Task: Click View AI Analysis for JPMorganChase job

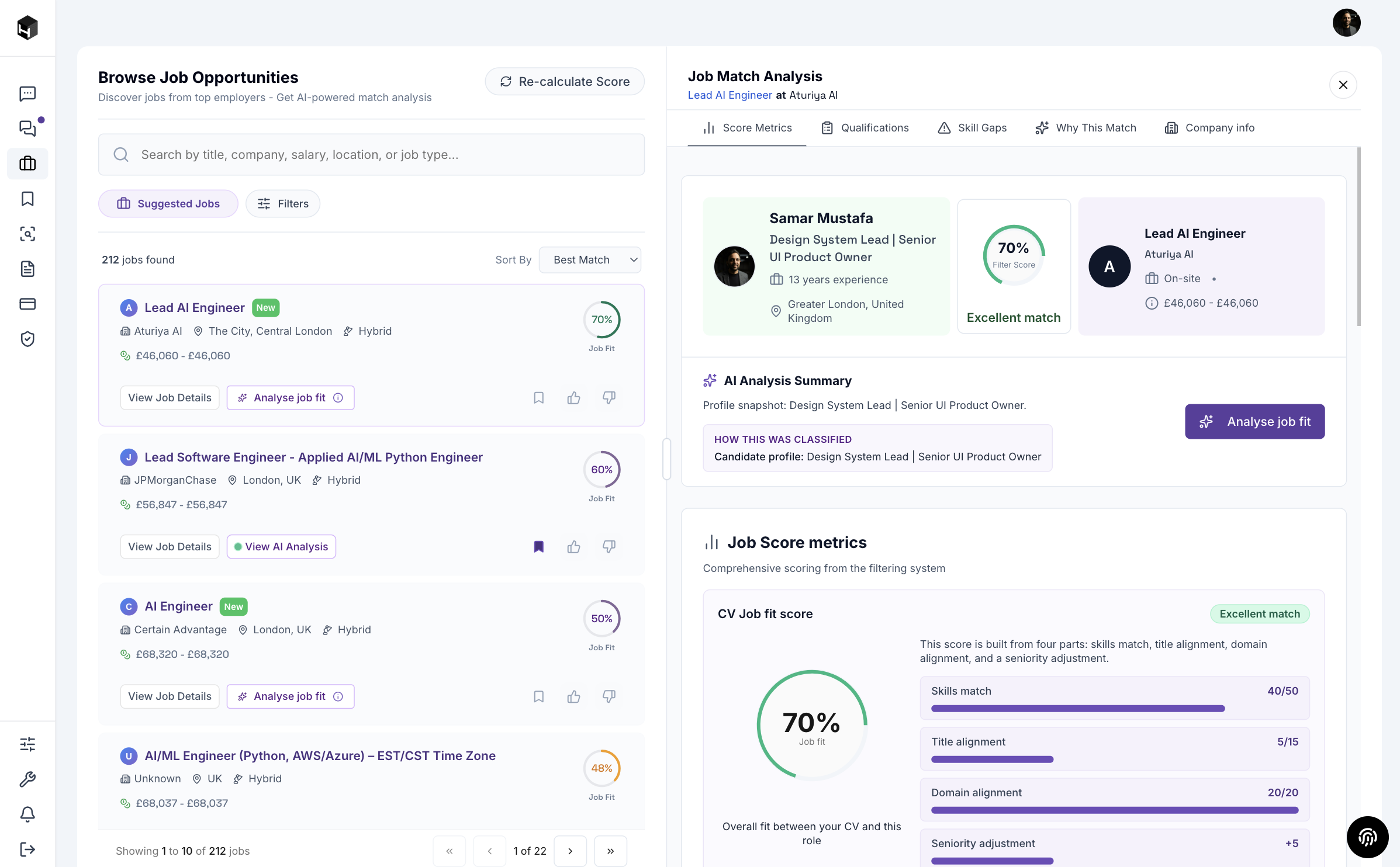Action: 281,547
